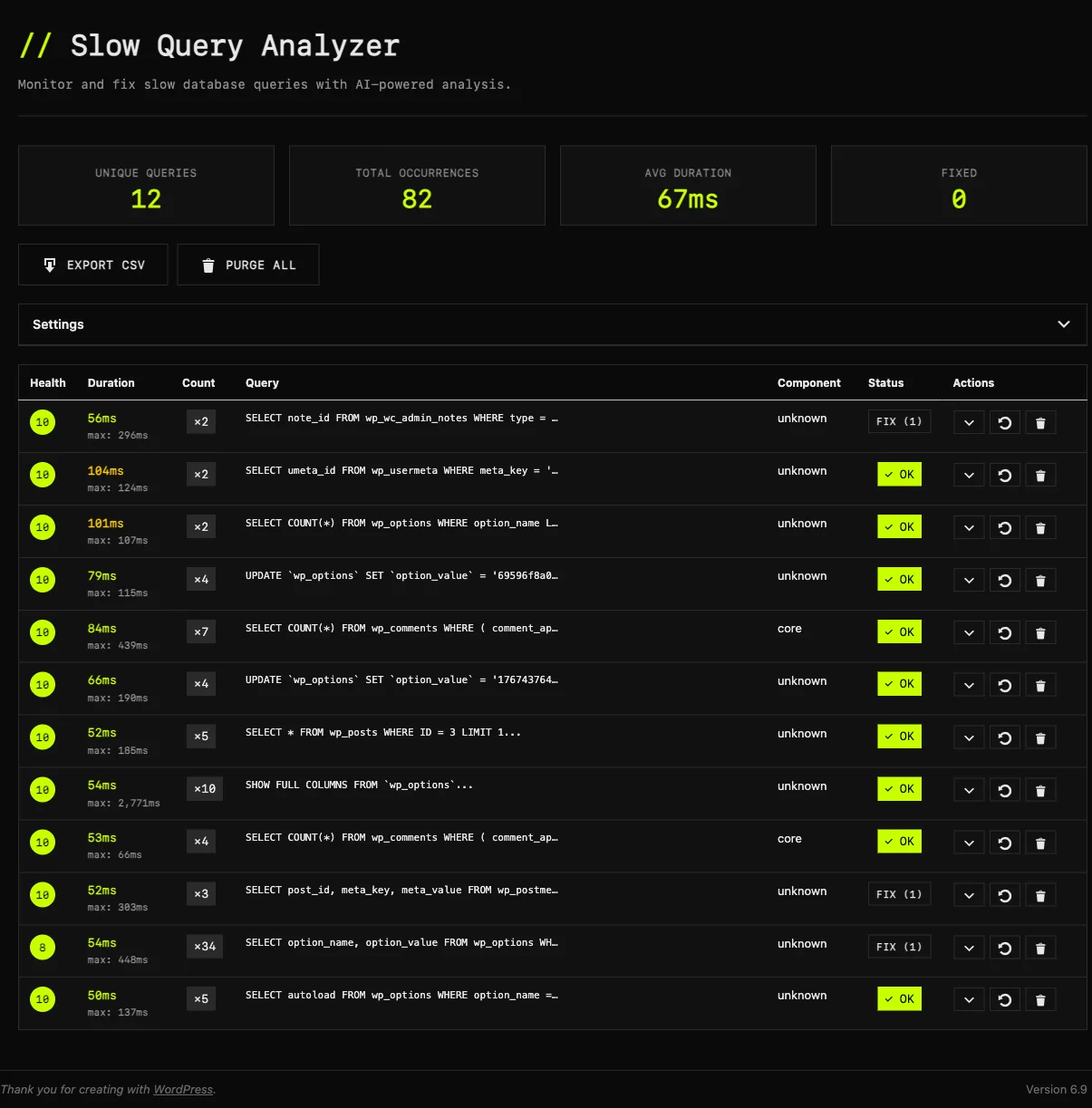The width and height of the screenshot is (1092, 1108).
Task: Delete the last wp_options autoload query row
Action: (1040, 999)
